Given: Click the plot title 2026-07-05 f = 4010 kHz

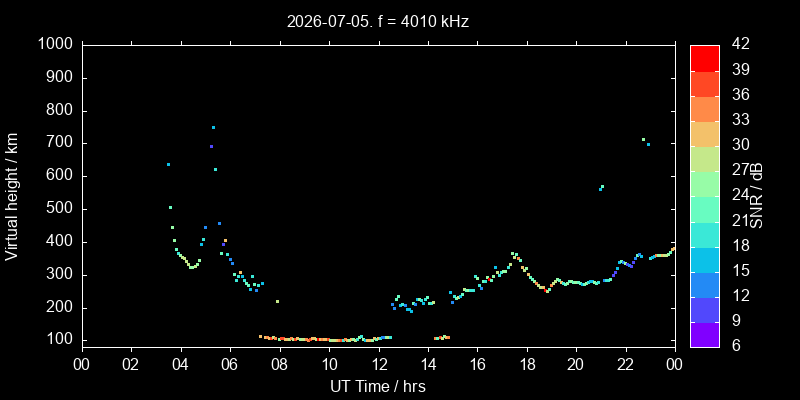Looking at the screenshot, I should [378, 21].
